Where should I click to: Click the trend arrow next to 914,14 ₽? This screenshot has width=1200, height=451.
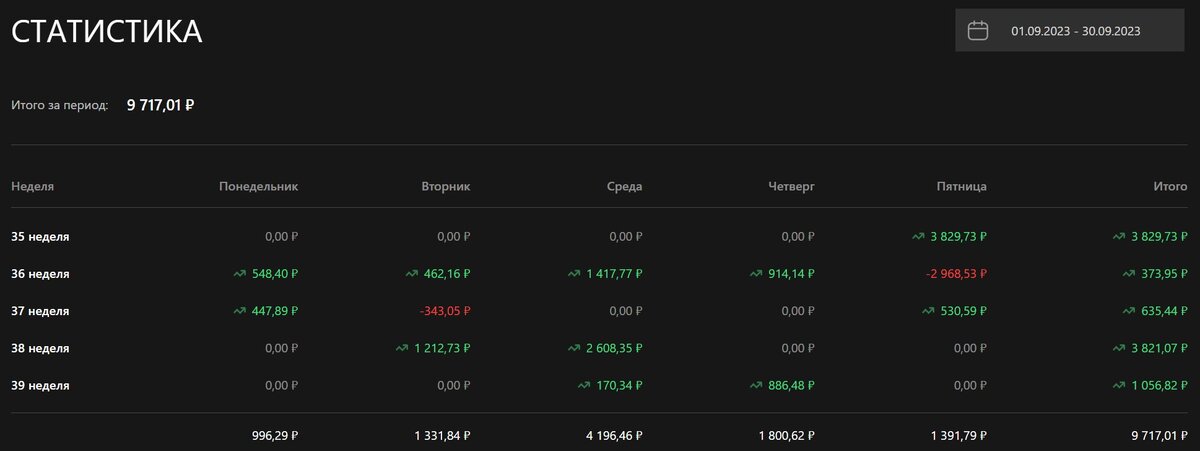pos(757,273)
